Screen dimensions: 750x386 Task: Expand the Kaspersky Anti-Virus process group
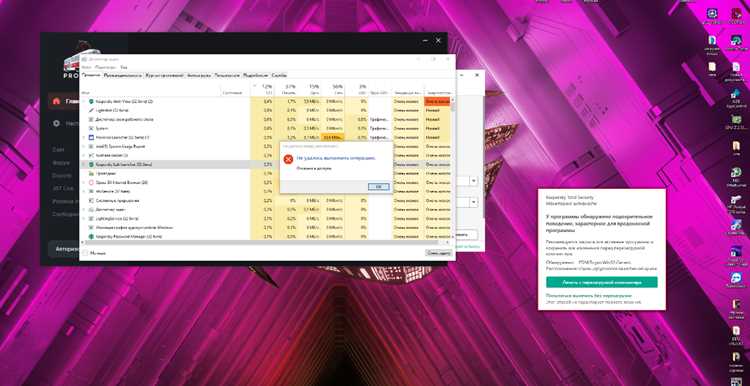pos(84,101)
